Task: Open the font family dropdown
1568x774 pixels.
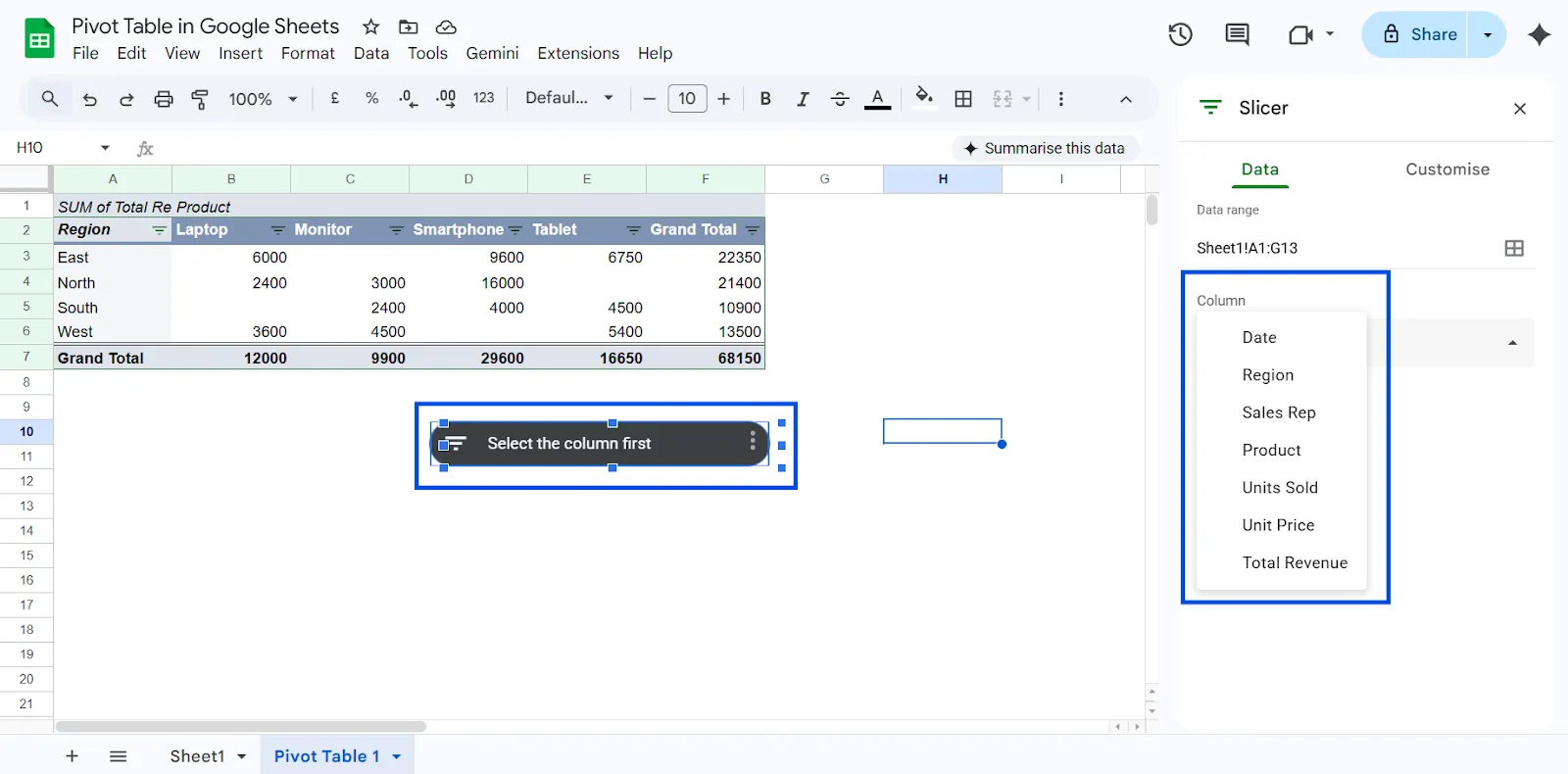Action: click(x=568, y=99)
